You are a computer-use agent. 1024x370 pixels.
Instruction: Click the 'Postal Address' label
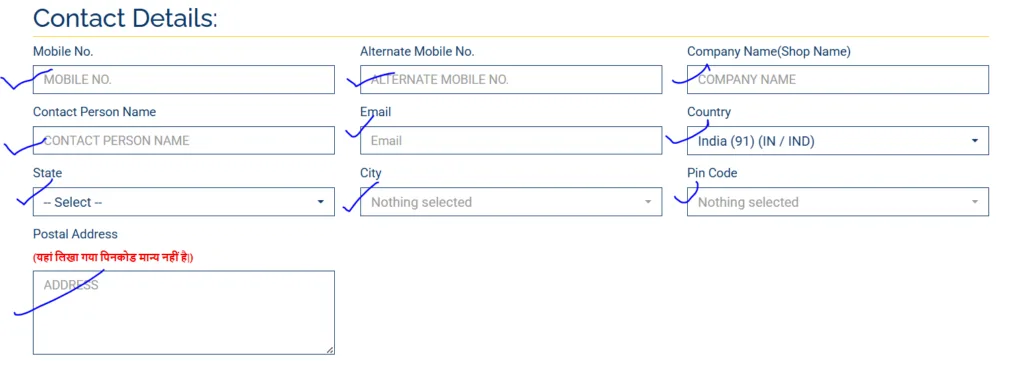75,234
